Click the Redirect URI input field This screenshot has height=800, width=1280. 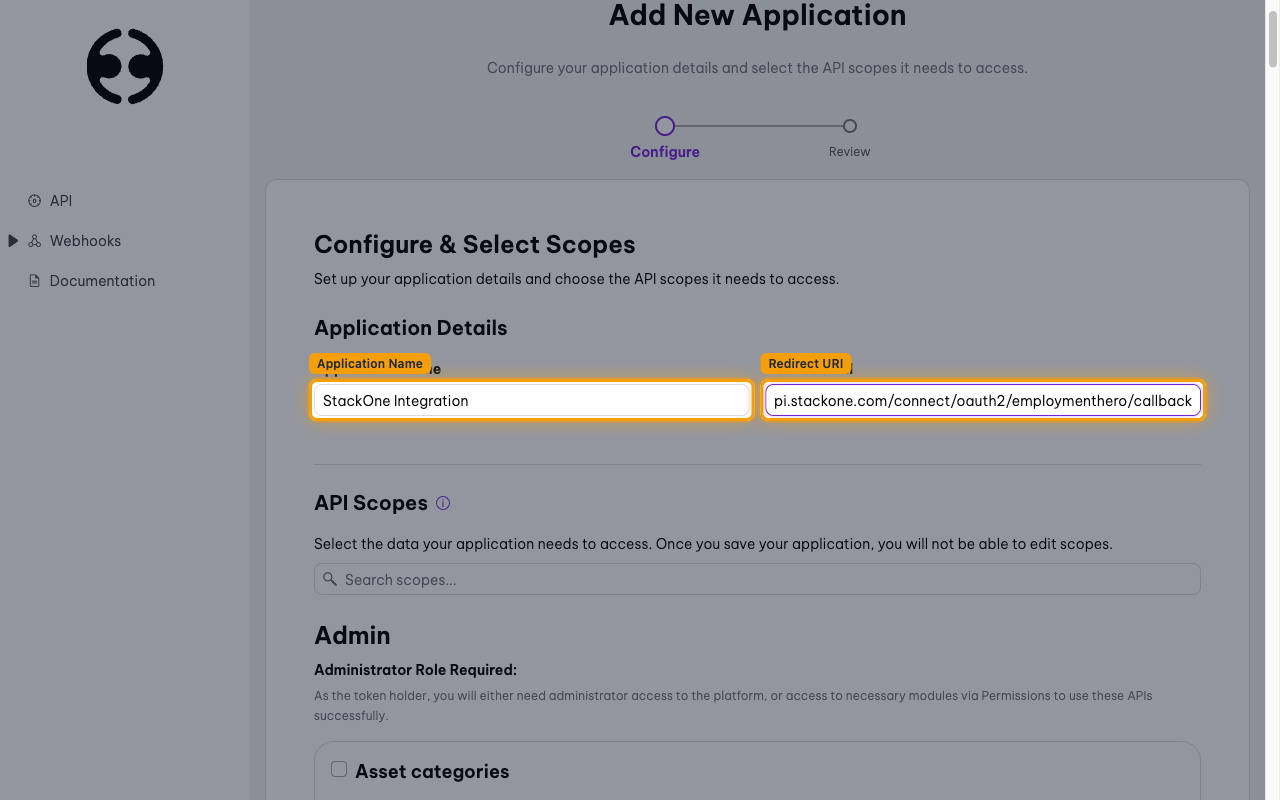[x=983, y=400]
